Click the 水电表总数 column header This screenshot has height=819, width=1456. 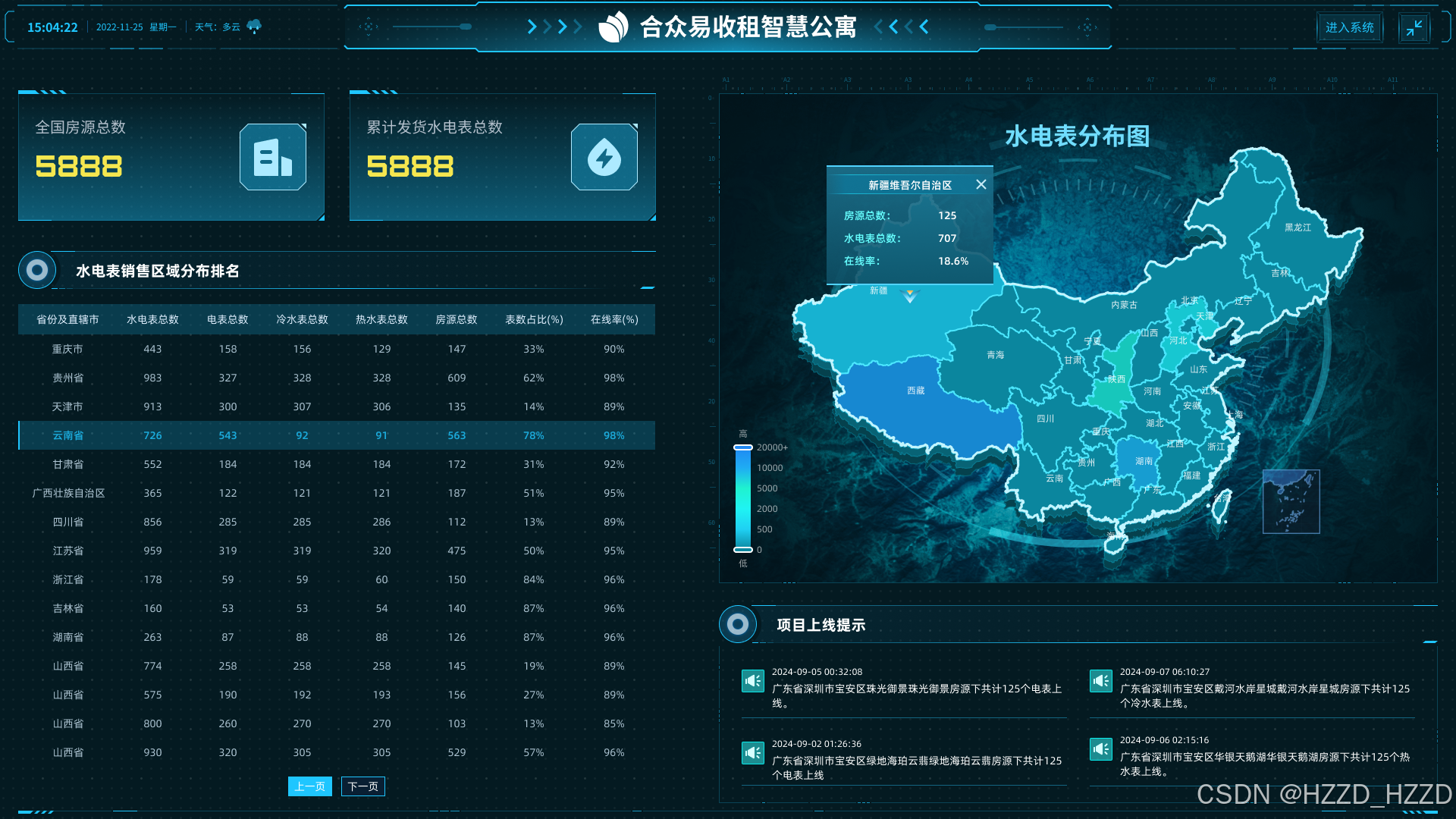click(152, 319)
